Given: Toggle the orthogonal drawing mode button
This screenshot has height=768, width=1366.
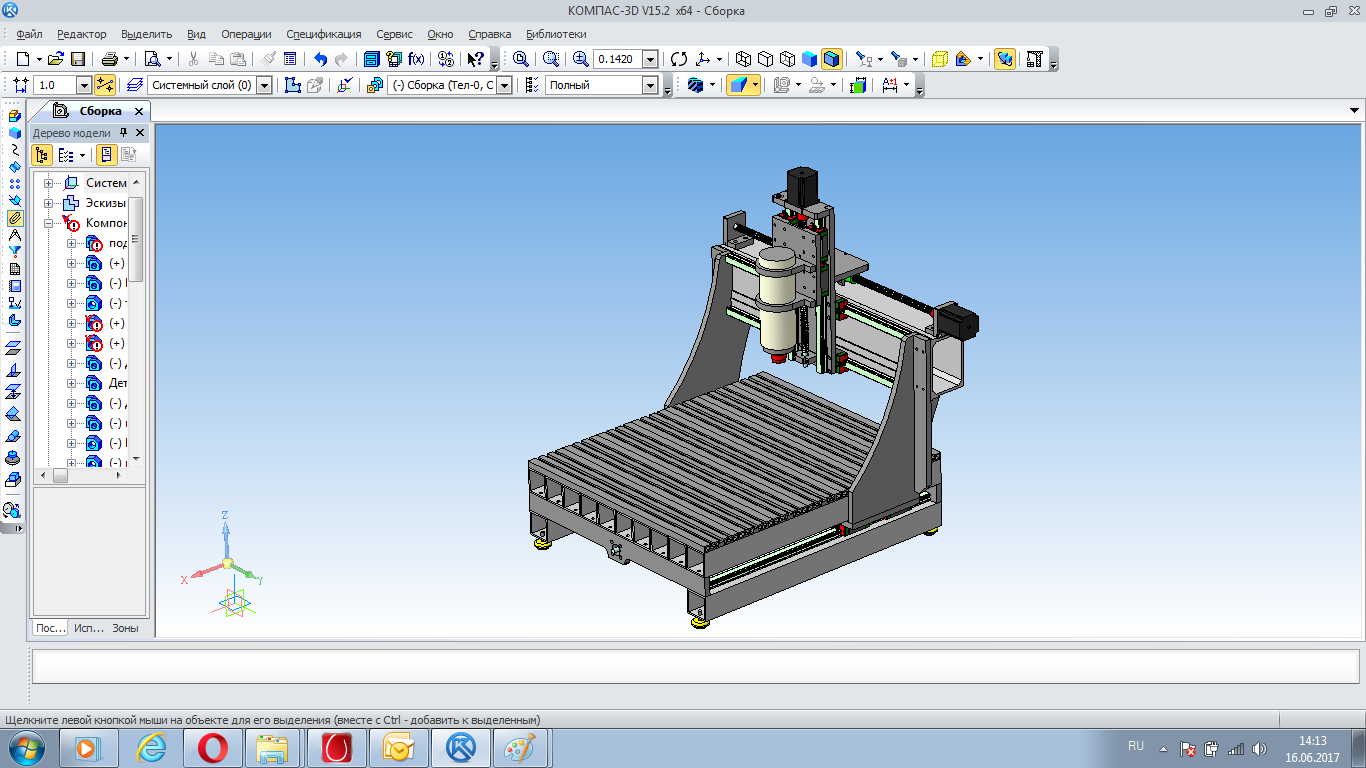Looking at the screenshot, I should point(104,85).
